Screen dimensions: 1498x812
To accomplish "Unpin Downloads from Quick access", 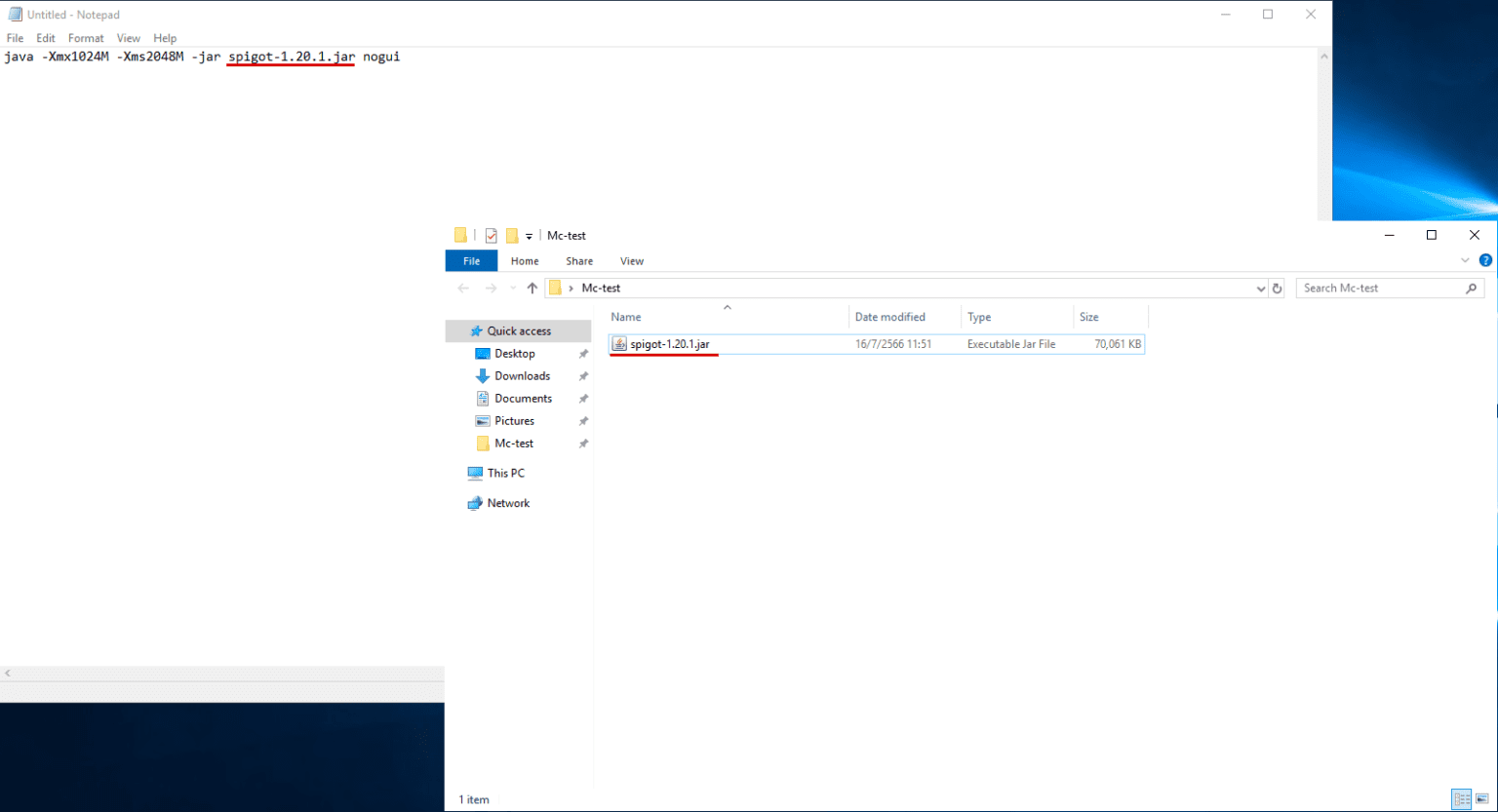I will click(582, 375).
